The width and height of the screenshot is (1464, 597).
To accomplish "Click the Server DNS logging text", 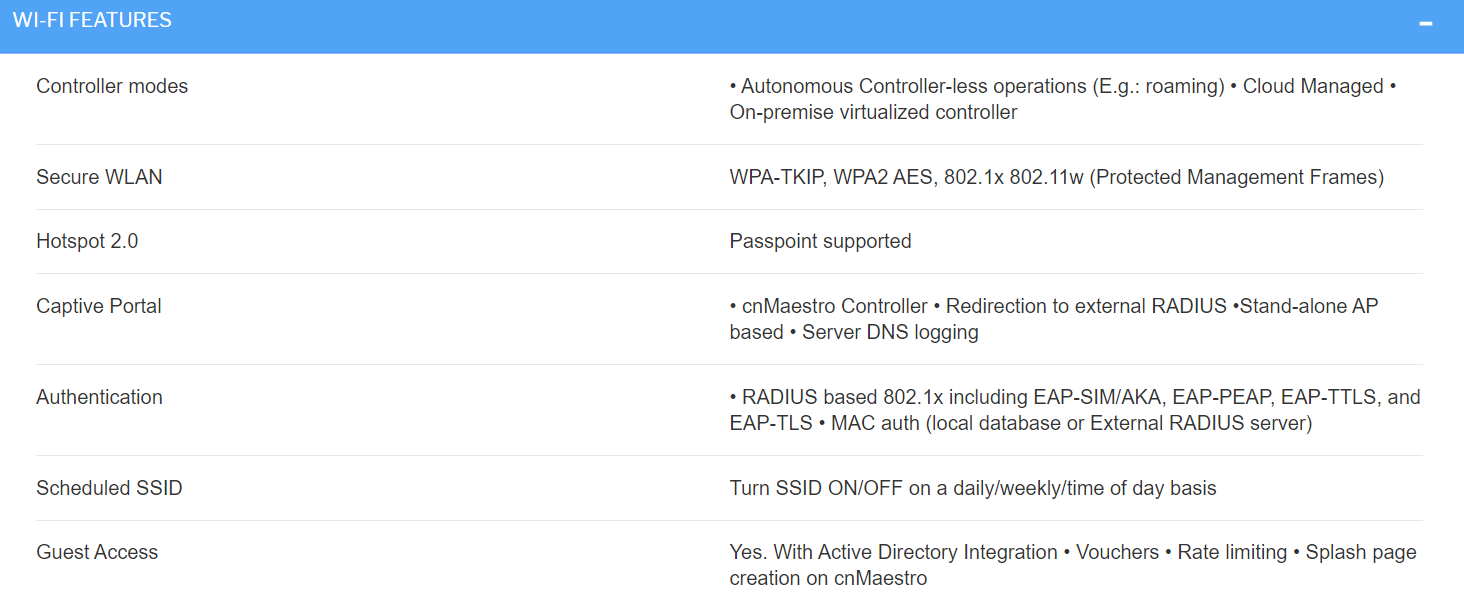I will [x=890, y=332].
